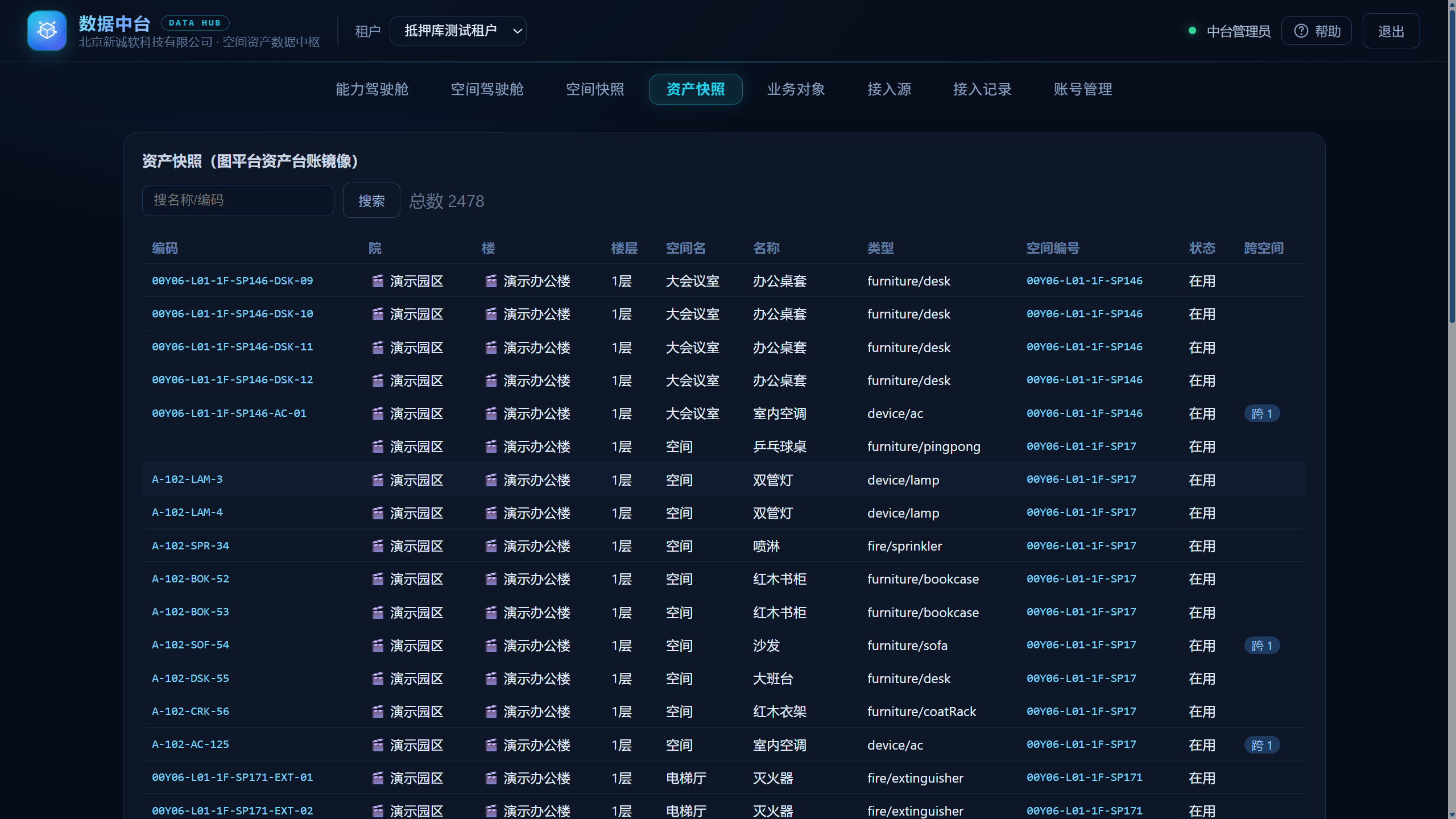
Task: Click the 大班台 name cell
Action: (x=772, y=679)
